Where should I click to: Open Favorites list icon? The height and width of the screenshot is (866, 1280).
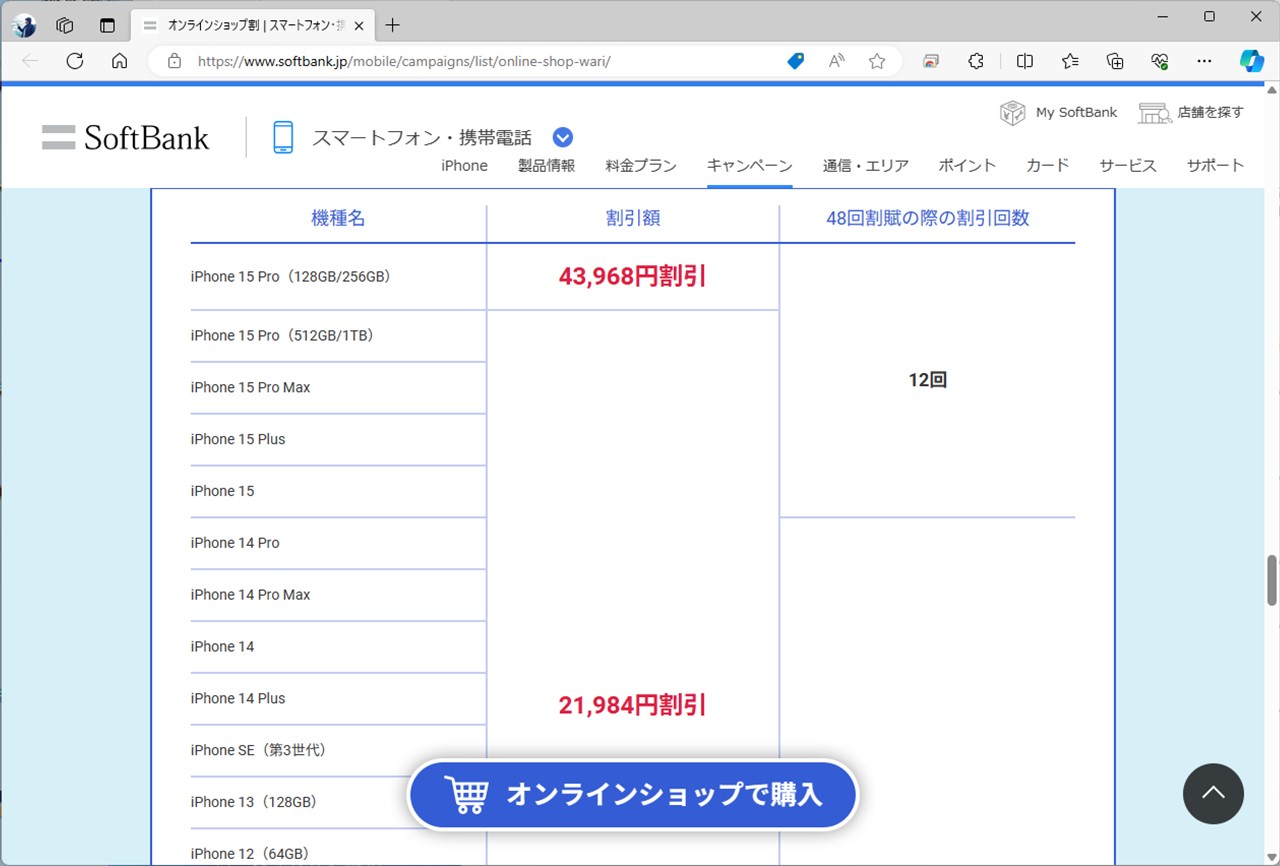coord(1070,61)
